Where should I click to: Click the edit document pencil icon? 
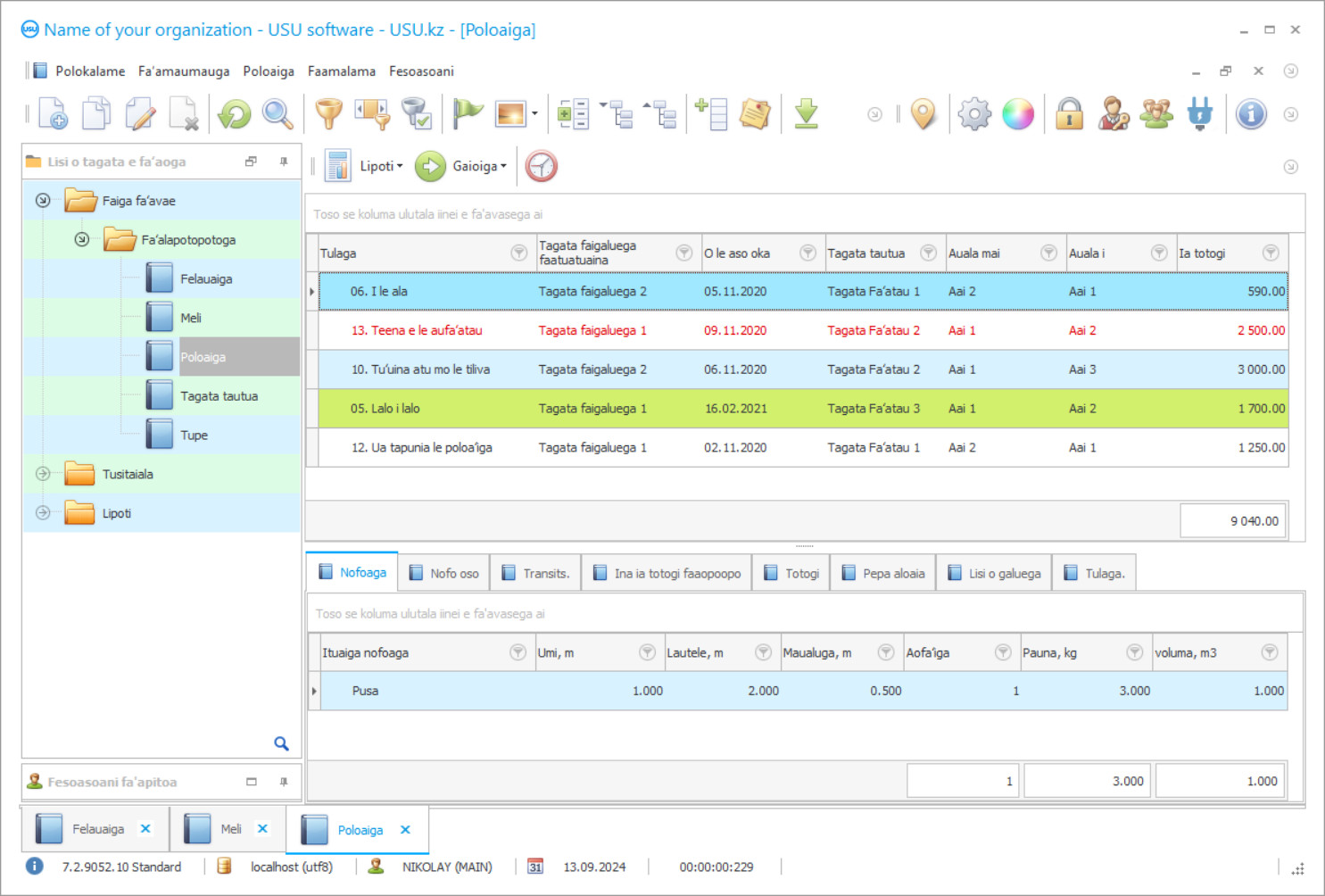click(x=140, y=113)
